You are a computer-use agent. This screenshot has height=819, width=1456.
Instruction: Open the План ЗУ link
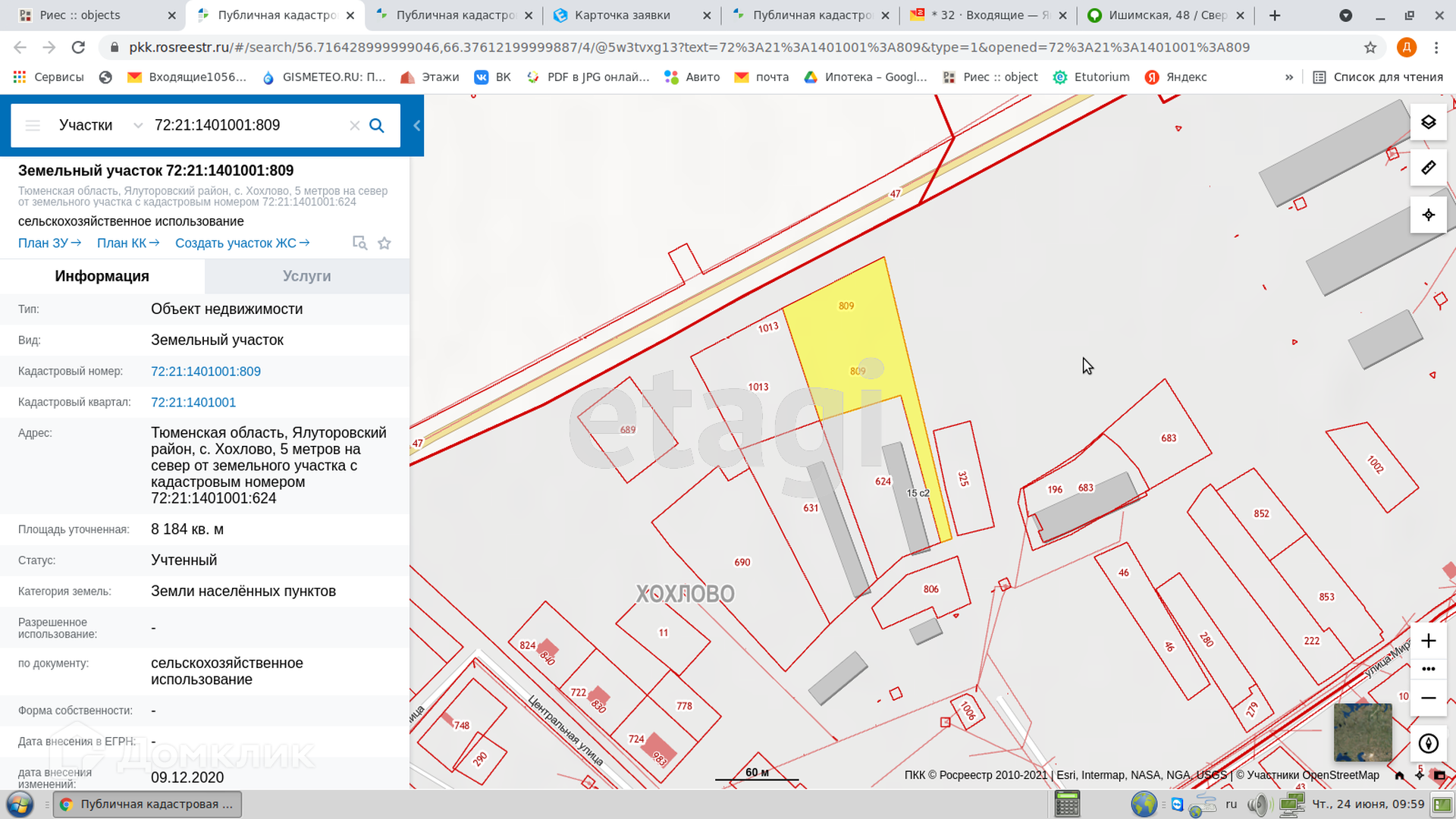[x=49, y=243]
